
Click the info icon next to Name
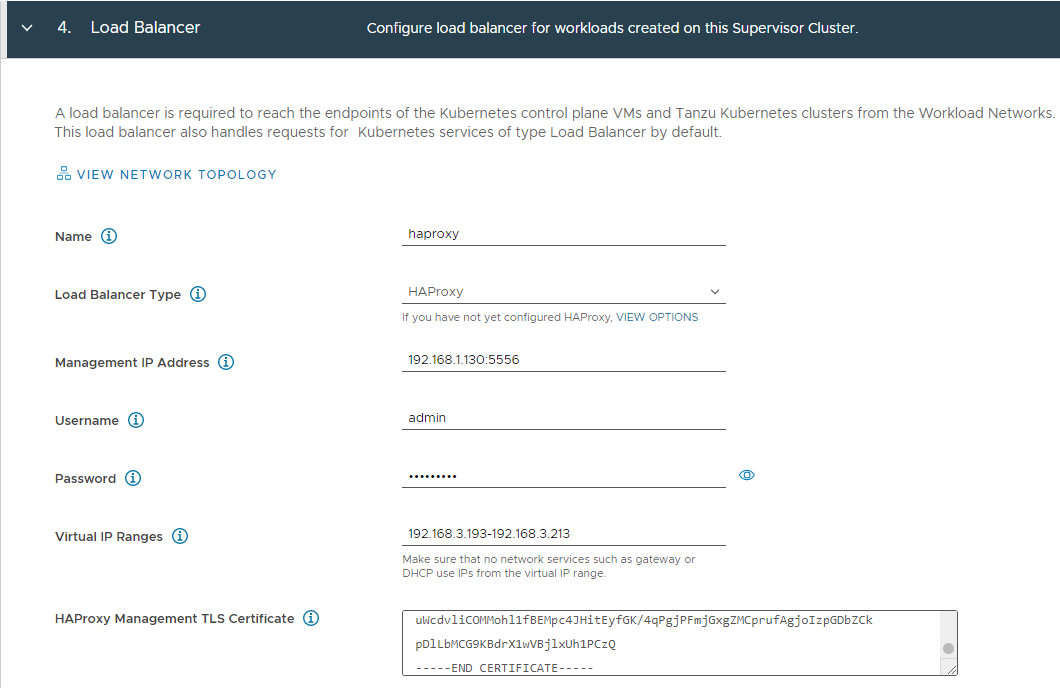tap(108, 236)
